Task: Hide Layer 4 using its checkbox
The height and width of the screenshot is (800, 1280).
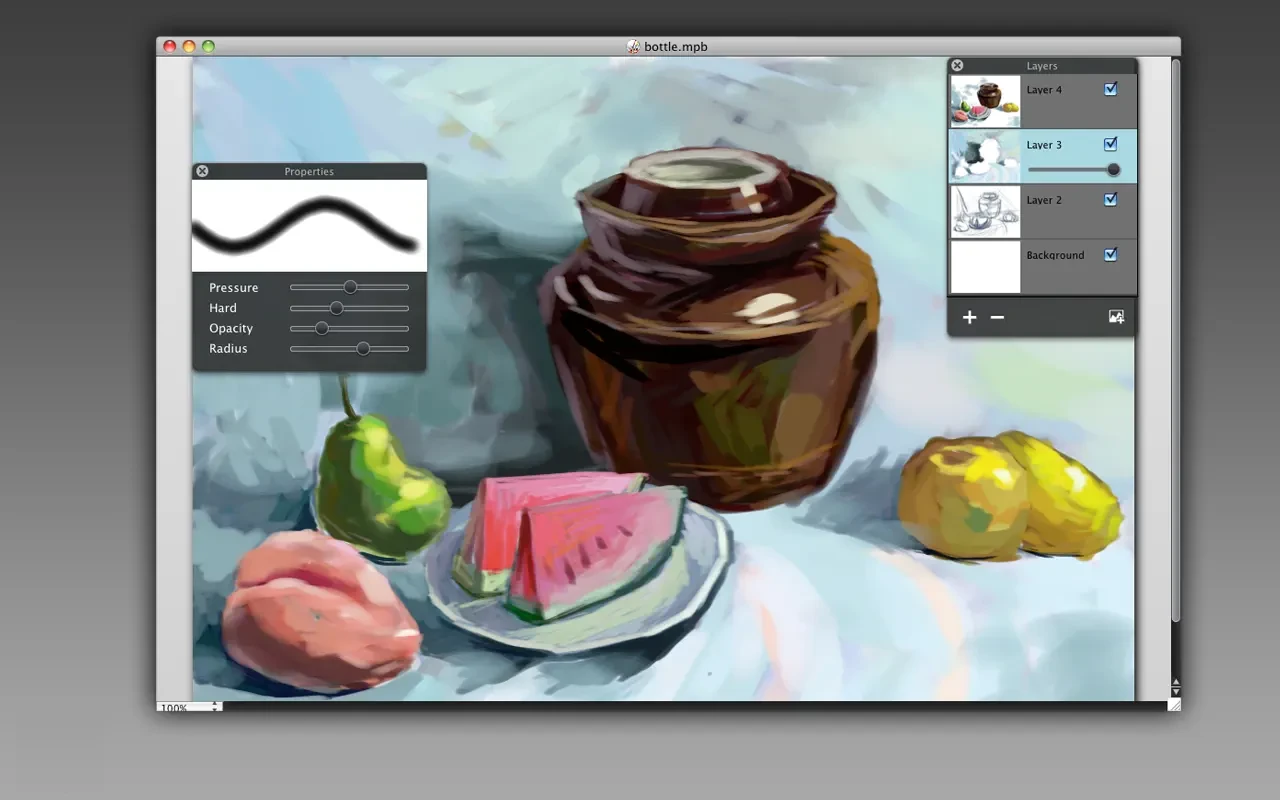Action: pyautogui.click(x=1110, y=89)
